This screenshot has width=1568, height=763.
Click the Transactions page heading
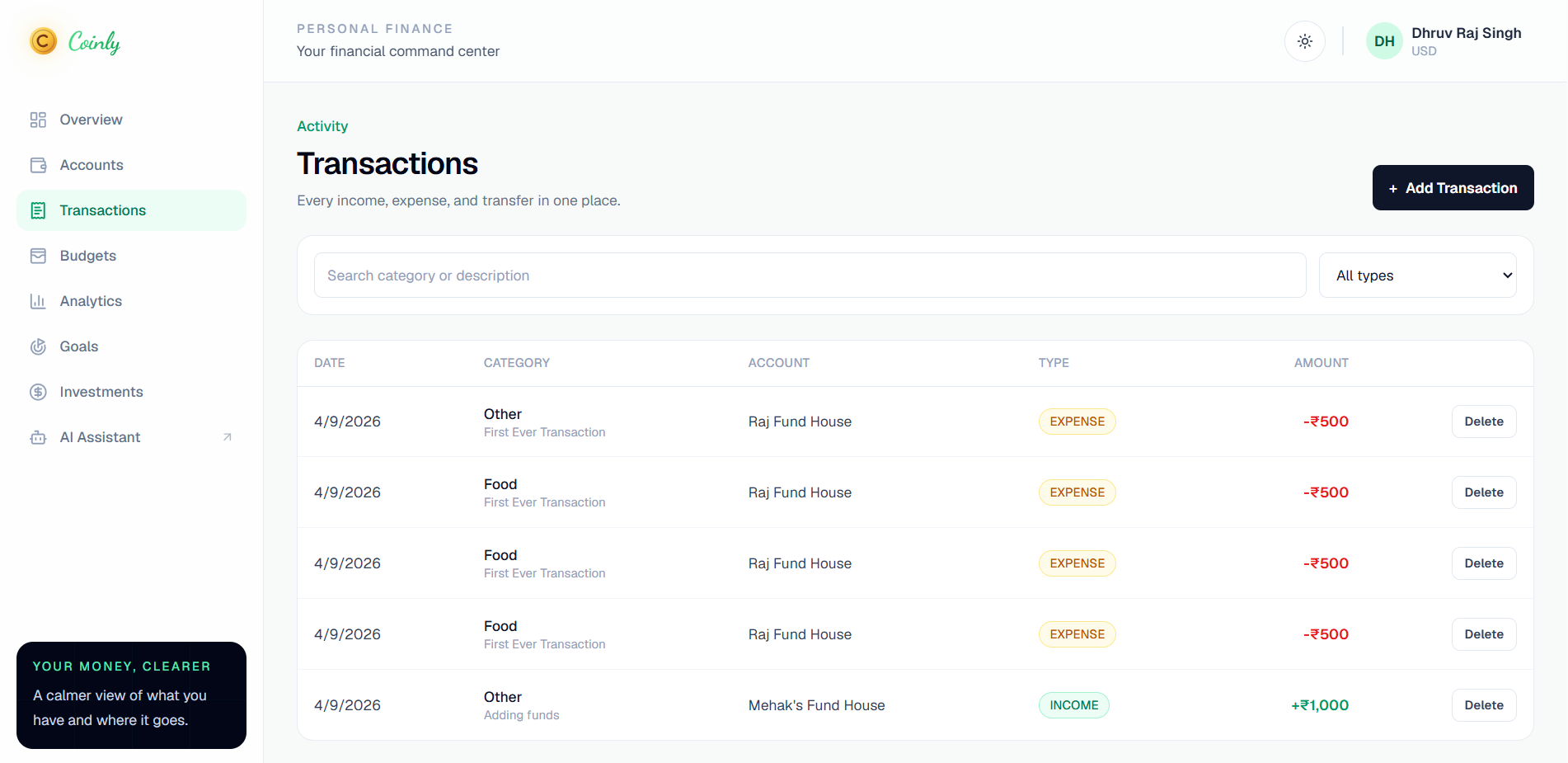[387, 163]
